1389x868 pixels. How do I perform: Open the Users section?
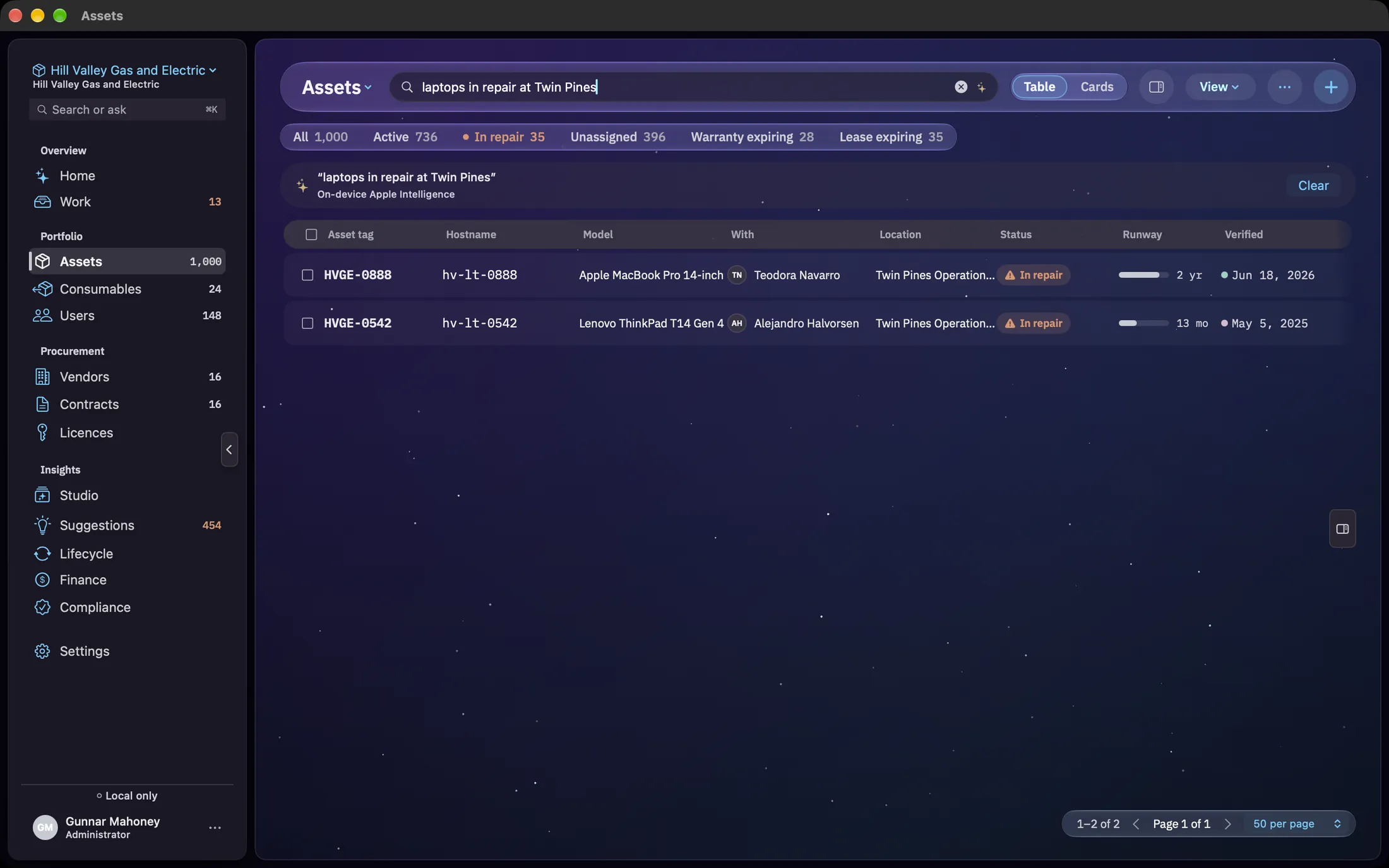pos(127,315)
